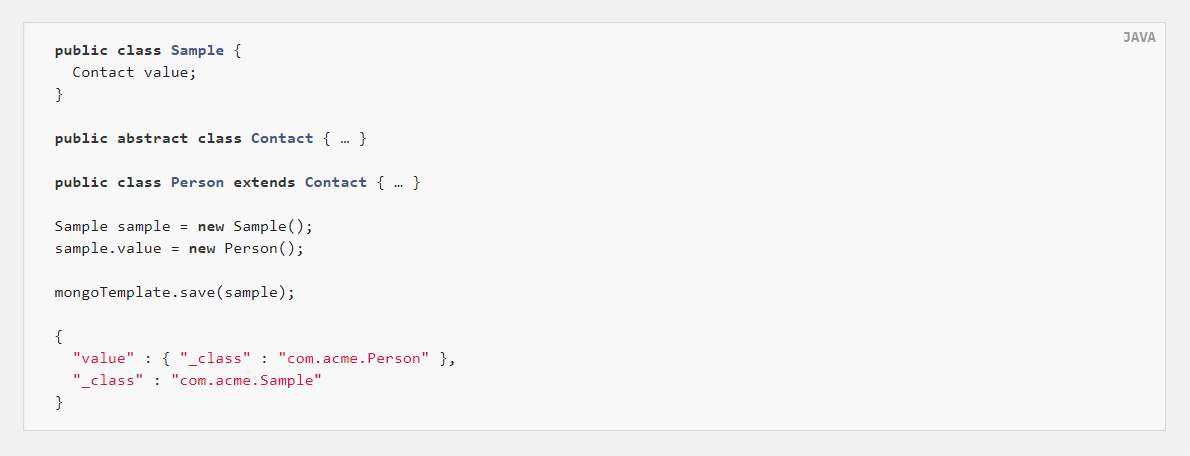Click the JAVA language label
1190x456 pixels.
1139,37
